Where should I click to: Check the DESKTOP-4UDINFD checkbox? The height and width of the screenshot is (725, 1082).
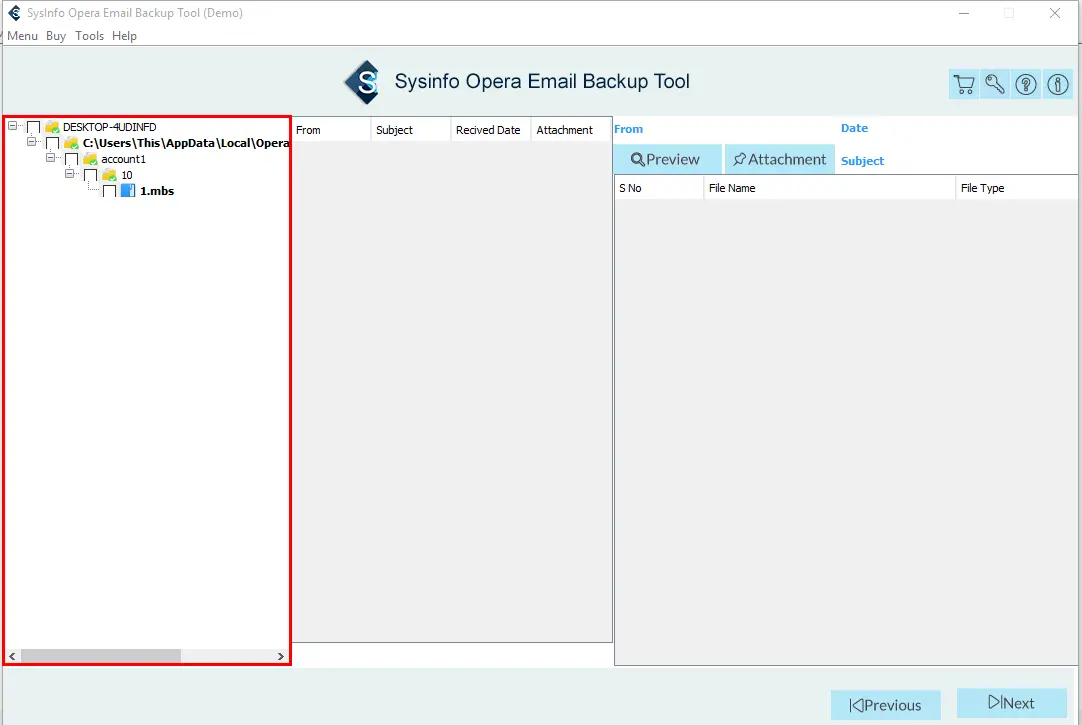[33, 128]
